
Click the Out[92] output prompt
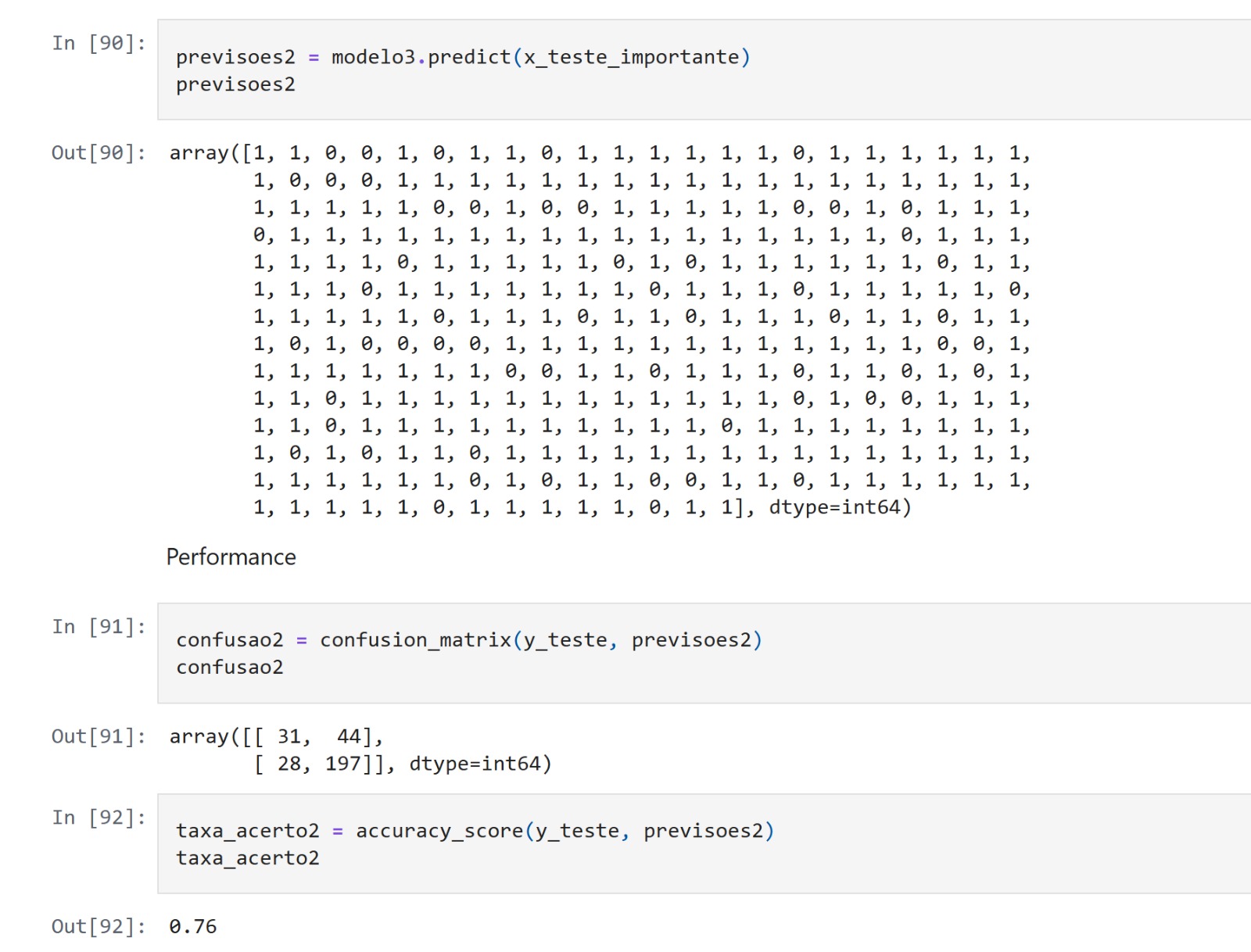pyautogui.click(x=99, y=926)
